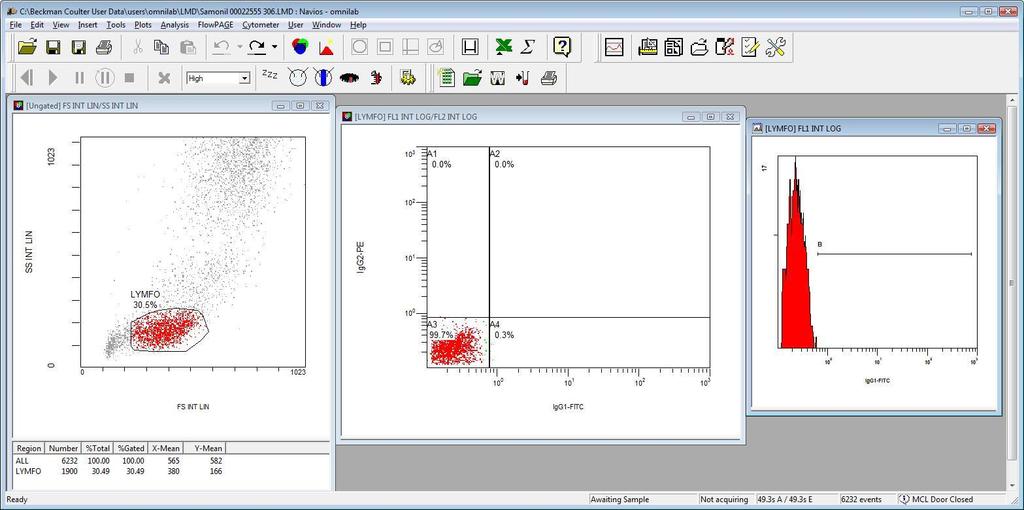Click the abort X icon in acquisition toolbar

tap(164, 78)
